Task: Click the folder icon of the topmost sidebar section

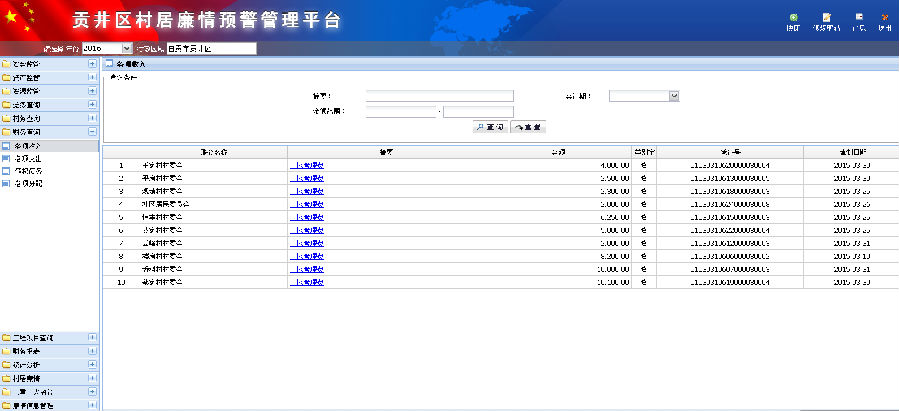Action: [6, 64]
